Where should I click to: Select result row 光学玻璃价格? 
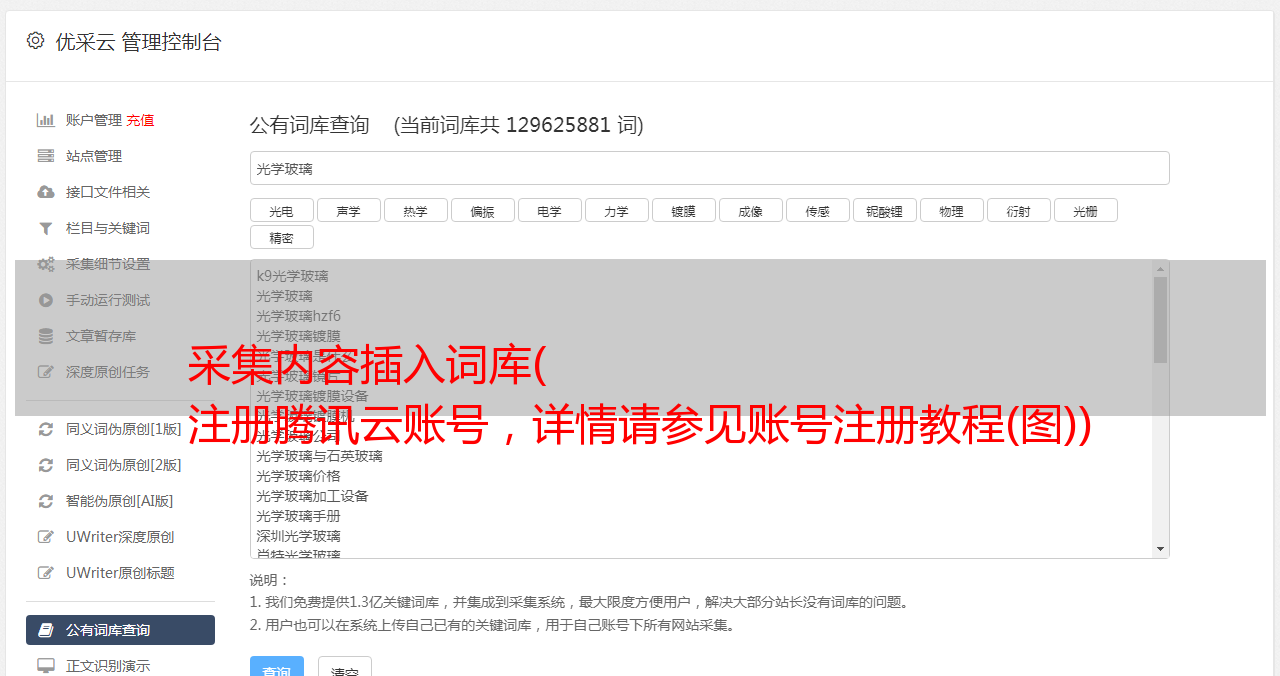click(298, 476)
